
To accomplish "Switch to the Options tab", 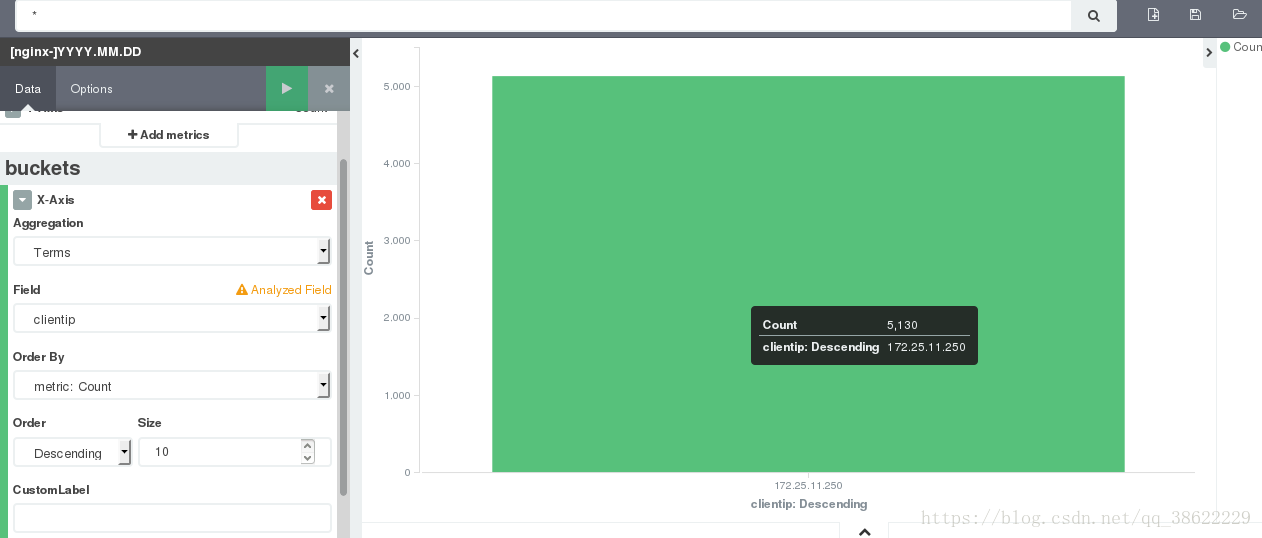I will coord(91,88).
